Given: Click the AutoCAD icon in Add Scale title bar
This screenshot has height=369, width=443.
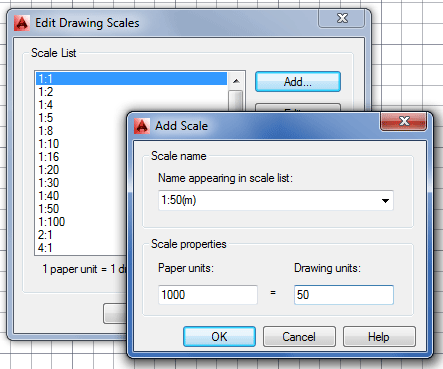Looking at the screenshot, I should [142, 126].
